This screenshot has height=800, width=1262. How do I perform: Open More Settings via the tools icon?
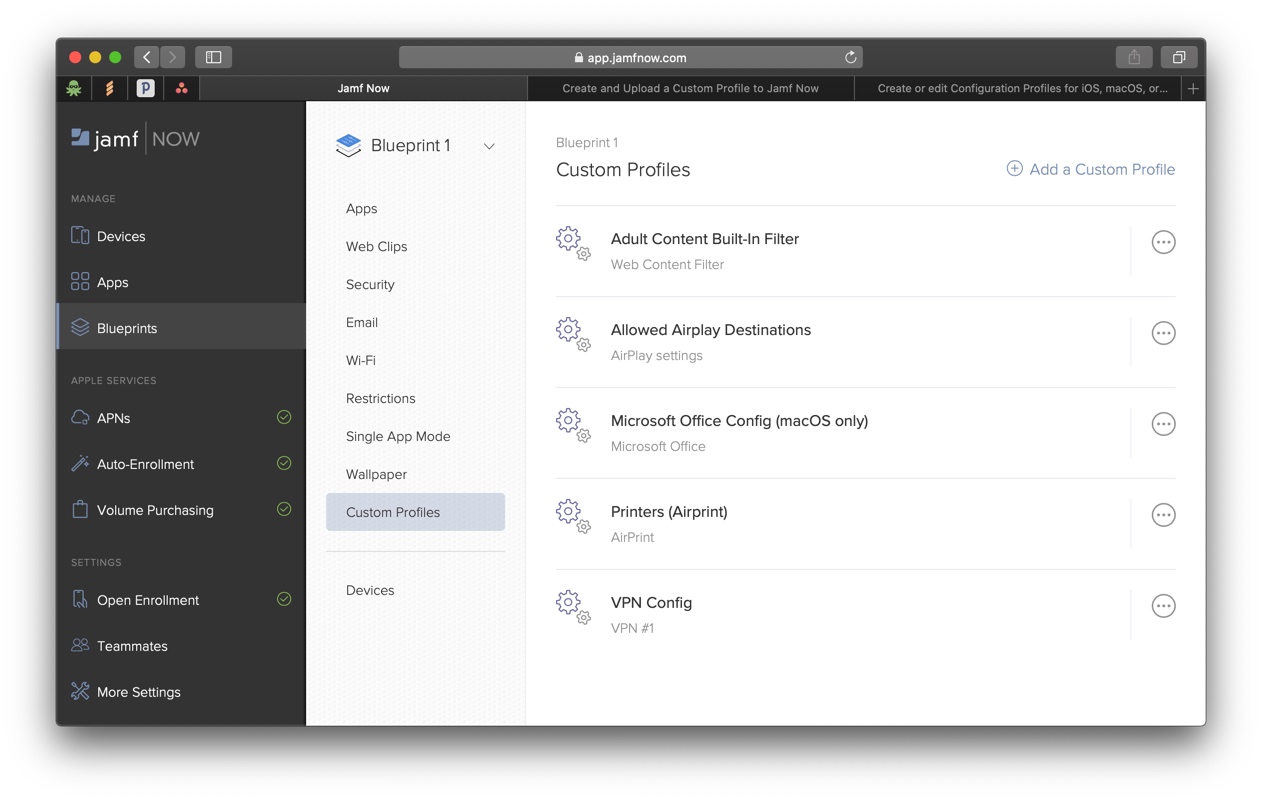79,691
